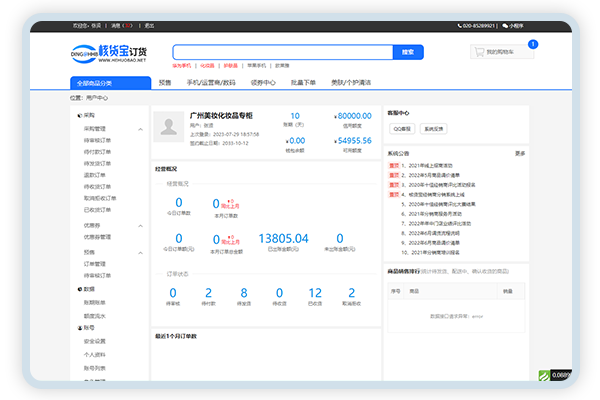
Task: Click the user avatar placeholder image
Action: point(167,127)
